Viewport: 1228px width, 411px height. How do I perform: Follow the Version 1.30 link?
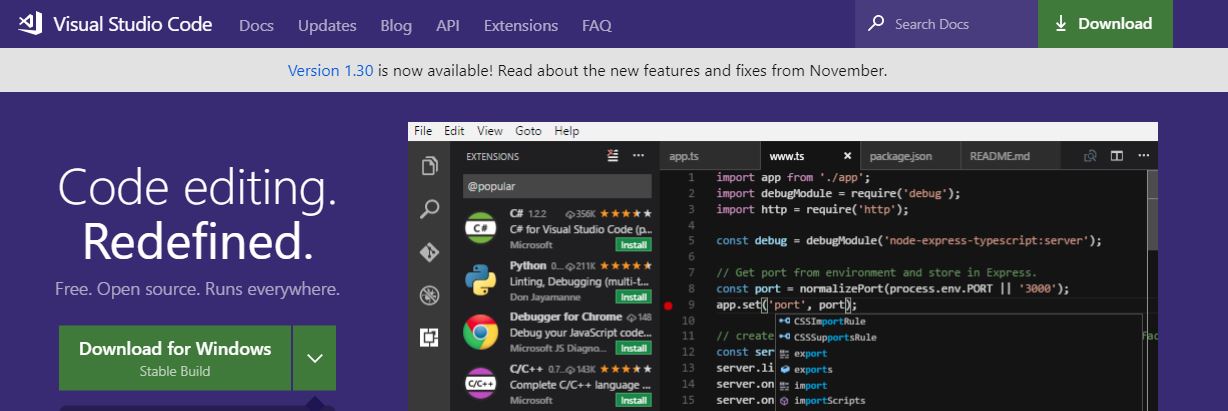[x=330, y=71]
